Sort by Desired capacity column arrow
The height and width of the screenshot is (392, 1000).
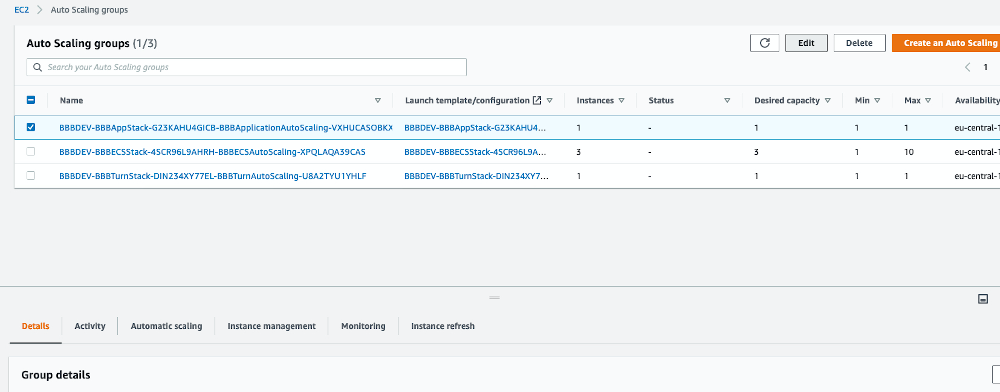[827, 101]
